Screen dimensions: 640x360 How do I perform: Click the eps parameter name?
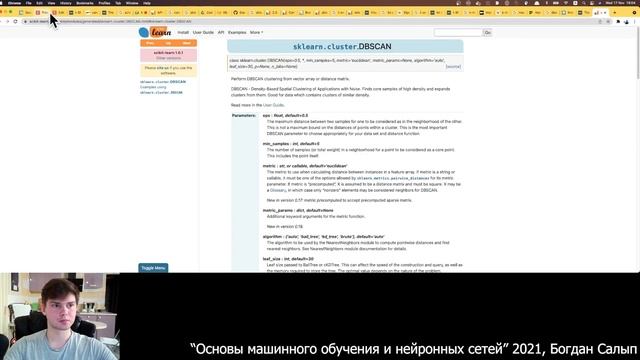(x=266, y=116)
